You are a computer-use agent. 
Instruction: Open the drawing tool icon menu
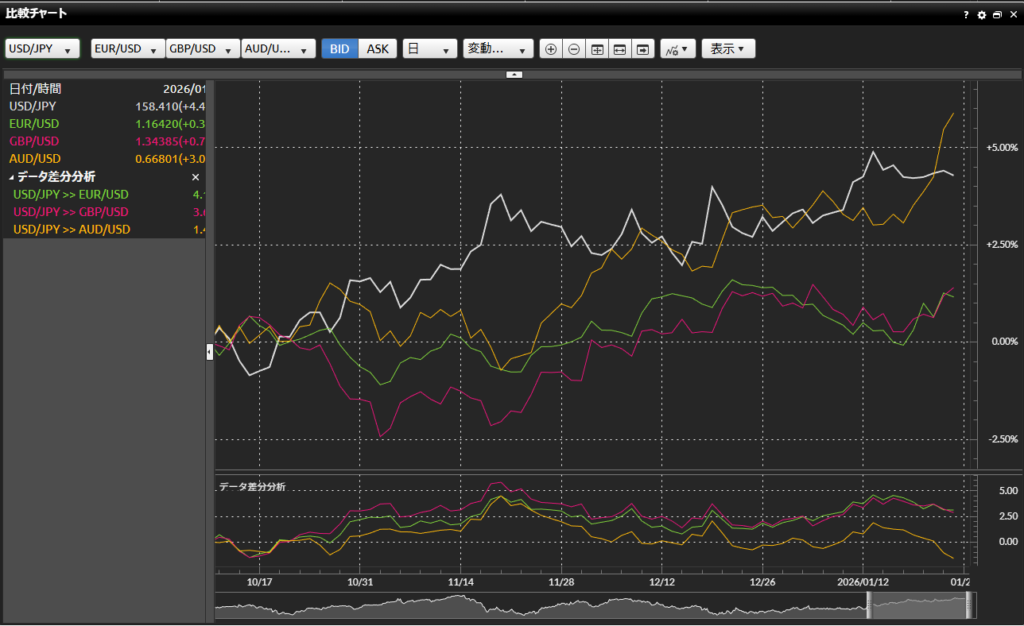pos(678,49)
